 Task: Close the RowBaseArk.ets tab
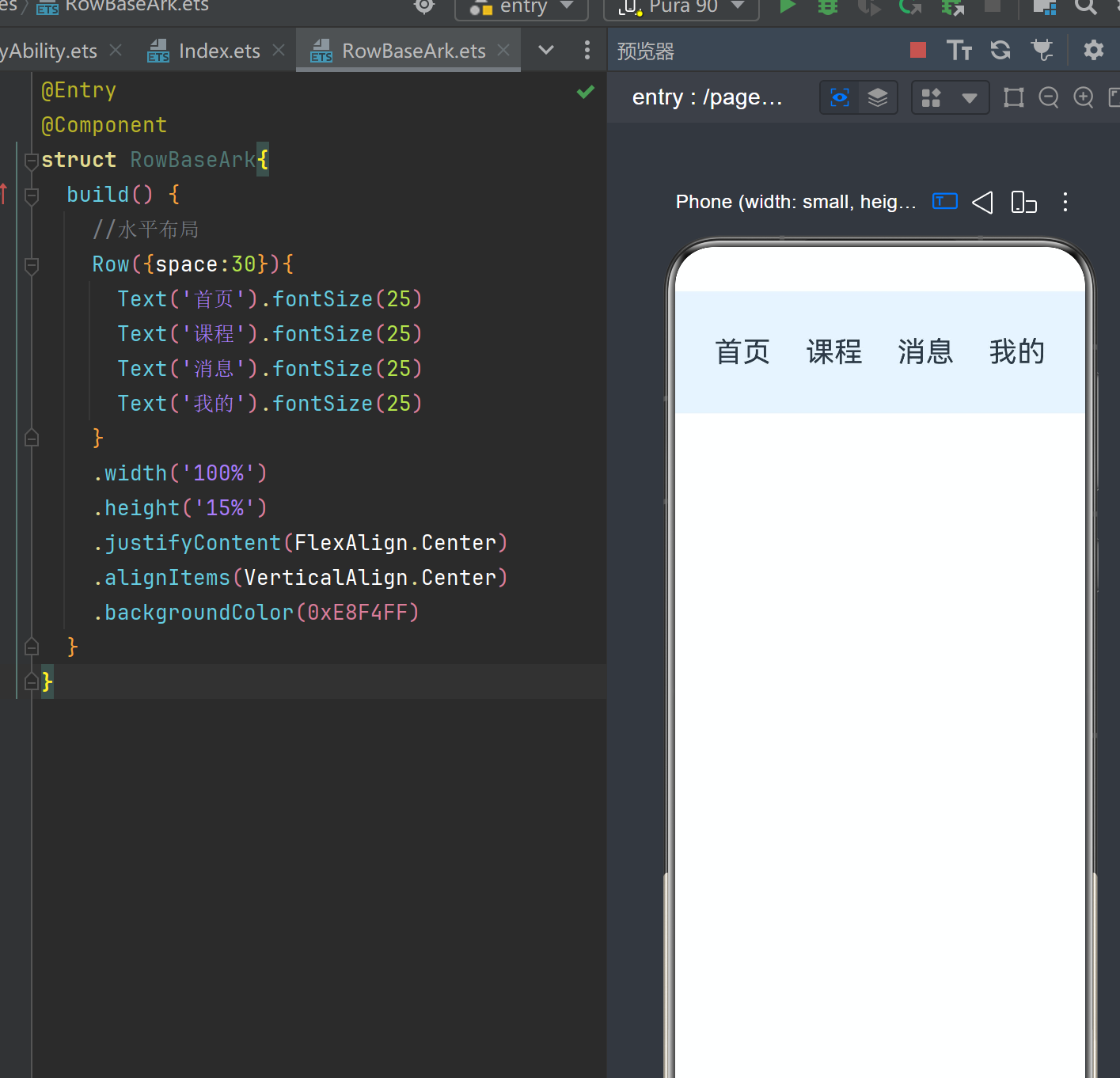pos(503,50)
